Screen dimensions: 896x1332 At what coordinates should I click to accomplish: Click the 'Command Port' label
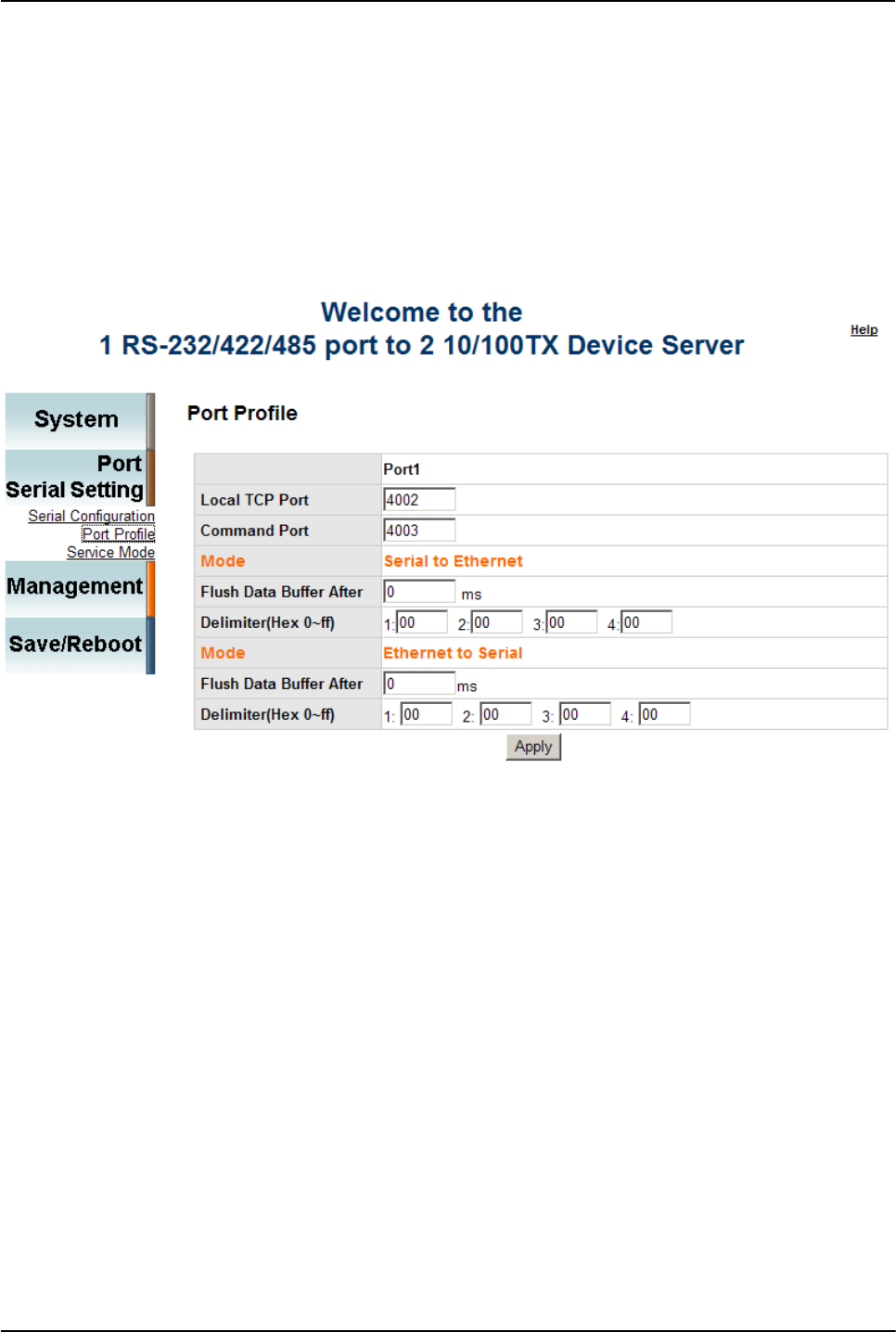click(x=254, y=531)
